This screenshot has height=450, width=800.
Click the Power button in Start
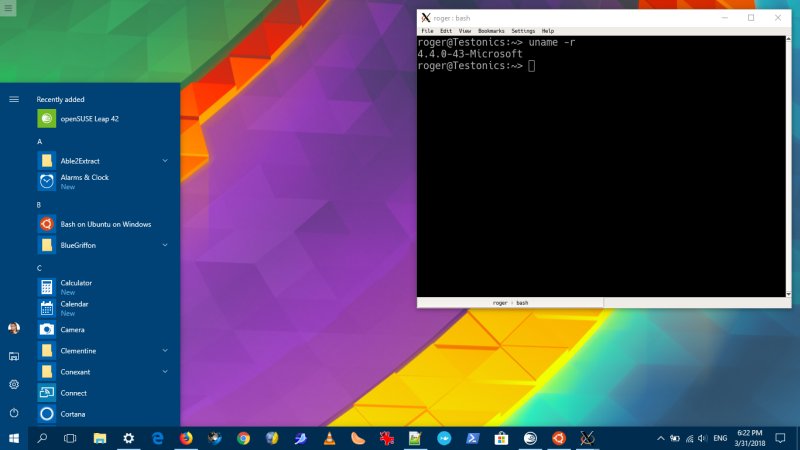point(14,412)
